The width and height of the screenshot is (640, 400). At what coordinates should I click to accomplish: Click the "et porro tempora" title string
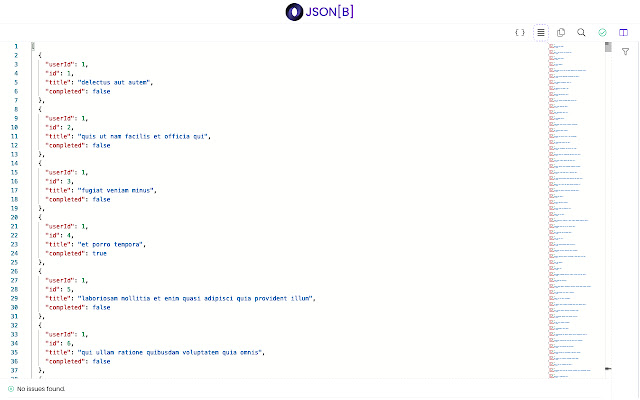(x=110, y=244)
